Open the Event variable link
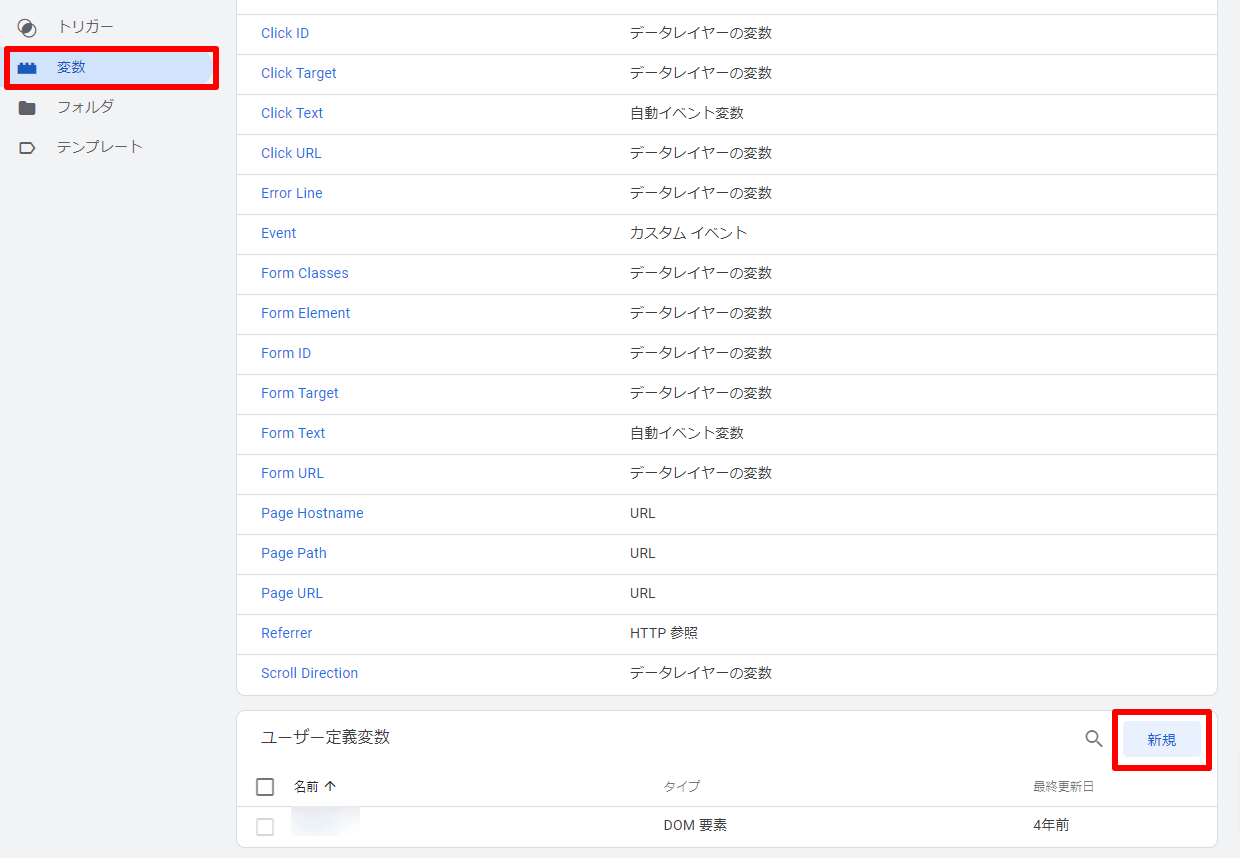 (x=278, y=233)
